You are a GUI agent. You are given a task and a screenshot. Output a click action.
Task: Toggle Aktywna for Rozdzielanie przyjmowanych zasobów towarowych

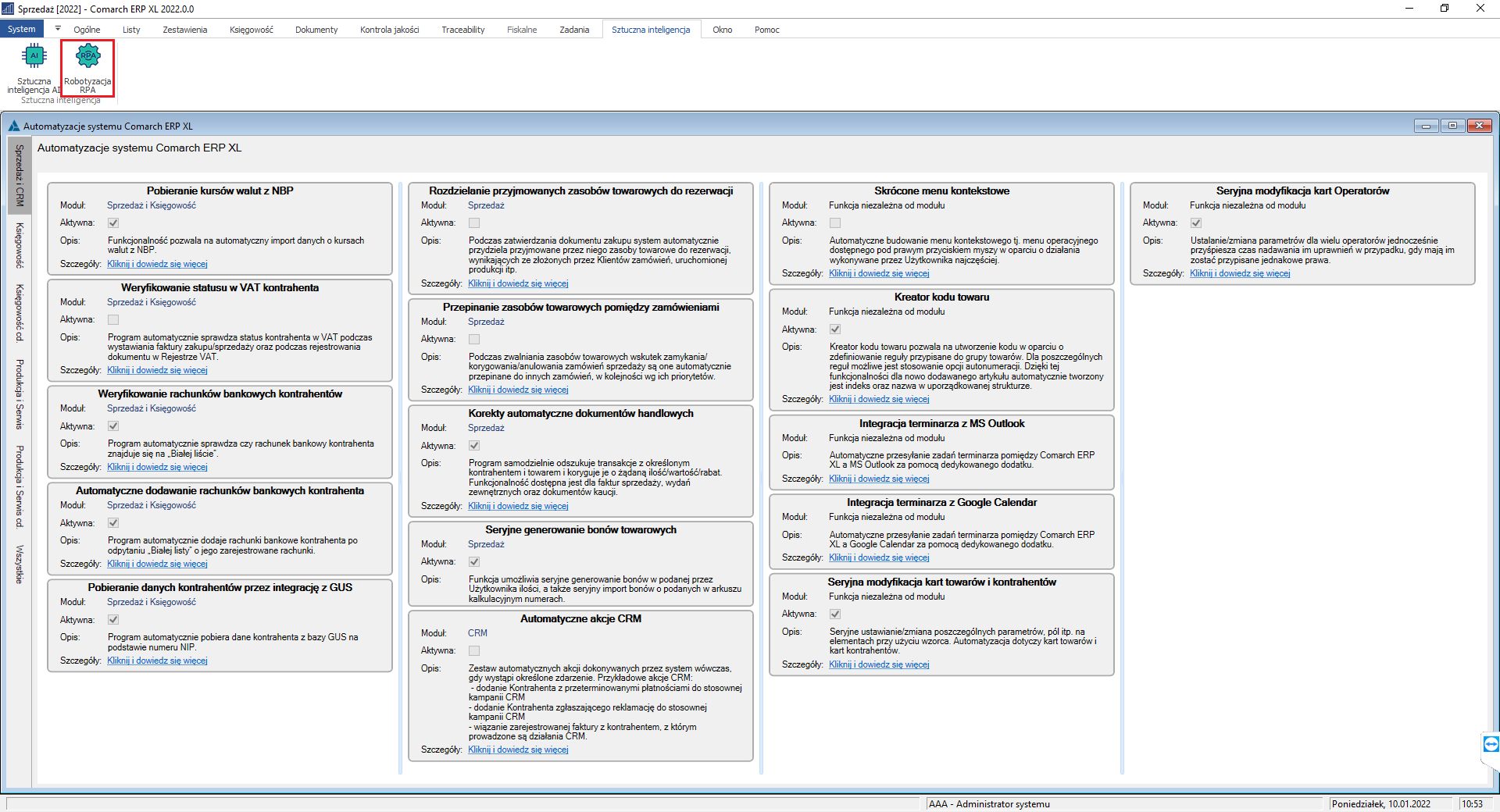click(x=474, y=223)
